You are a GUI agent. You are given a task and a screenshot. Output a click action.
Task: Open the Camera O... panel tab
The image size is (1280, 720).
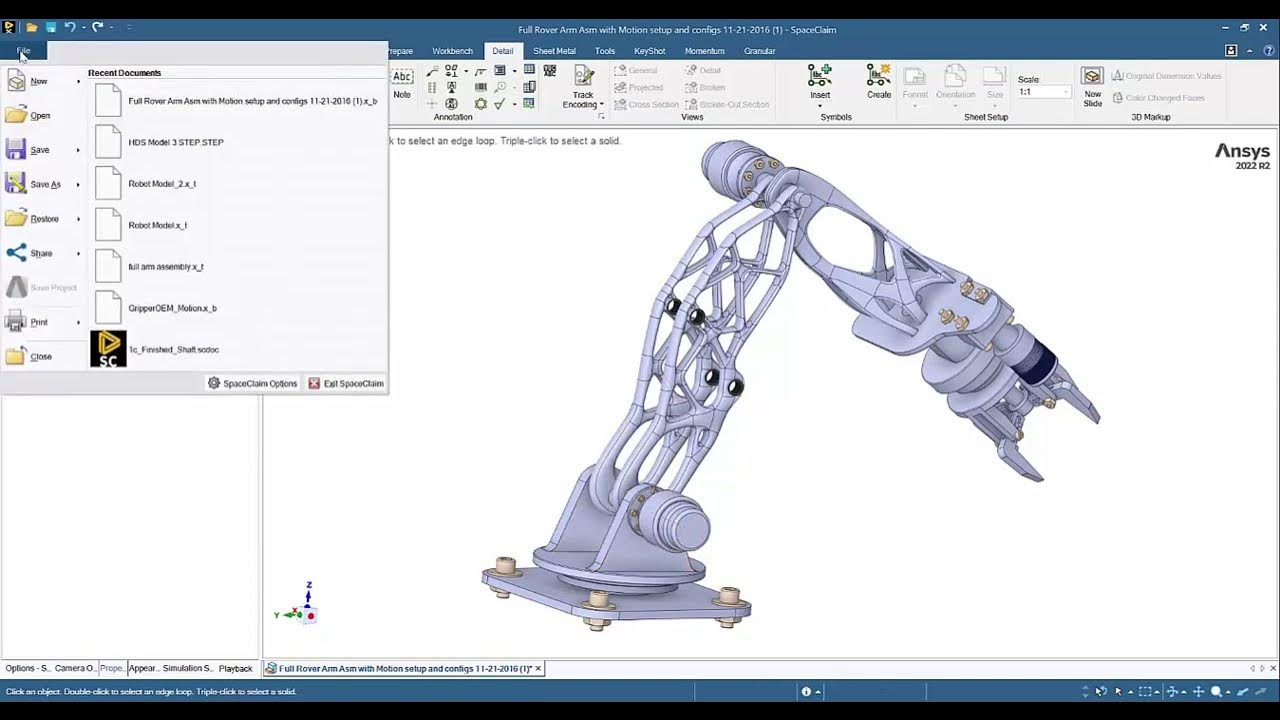pyautogui.click(x=75, y=668)
